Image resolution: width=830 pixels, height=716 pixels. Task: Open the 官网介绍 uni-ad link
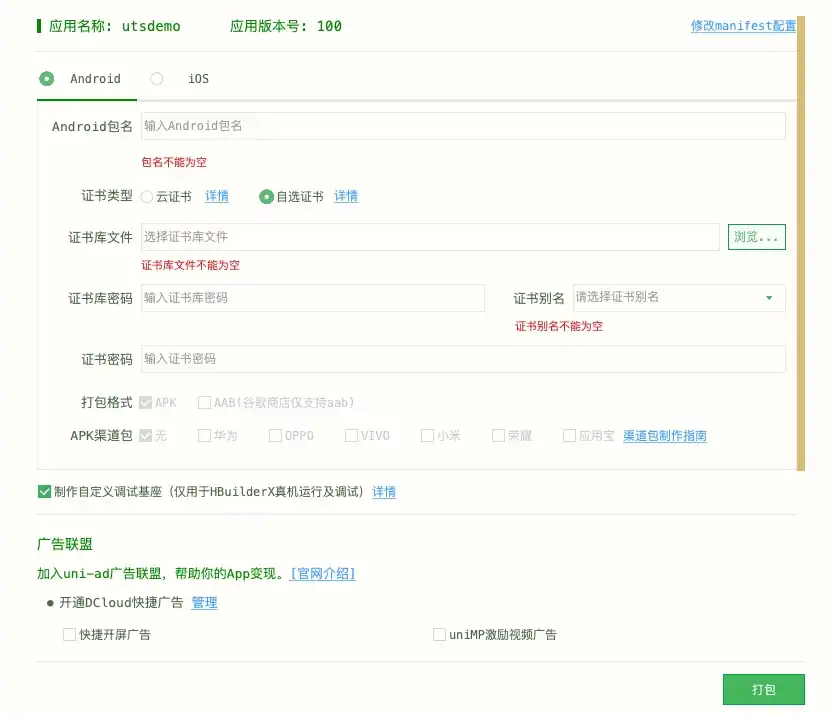[x=321, y=574]
